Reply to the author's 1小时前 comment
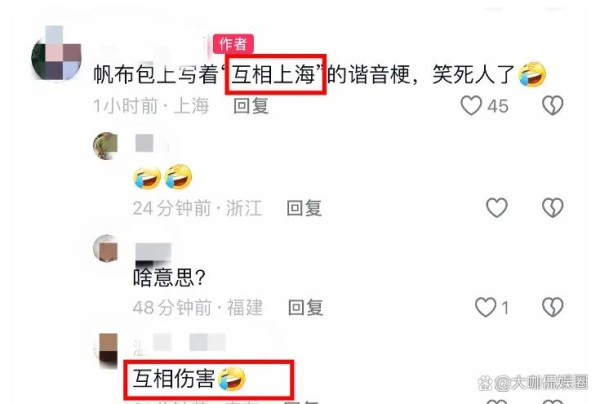The width and height of the screenshot is (600, 404). pyautogui.click(x=251, y=106)
